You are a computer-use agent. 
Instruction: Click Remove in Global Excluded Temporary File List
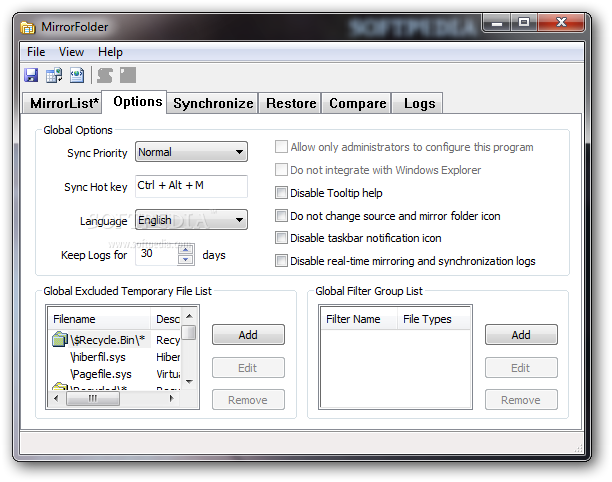[x=248, y=400]
